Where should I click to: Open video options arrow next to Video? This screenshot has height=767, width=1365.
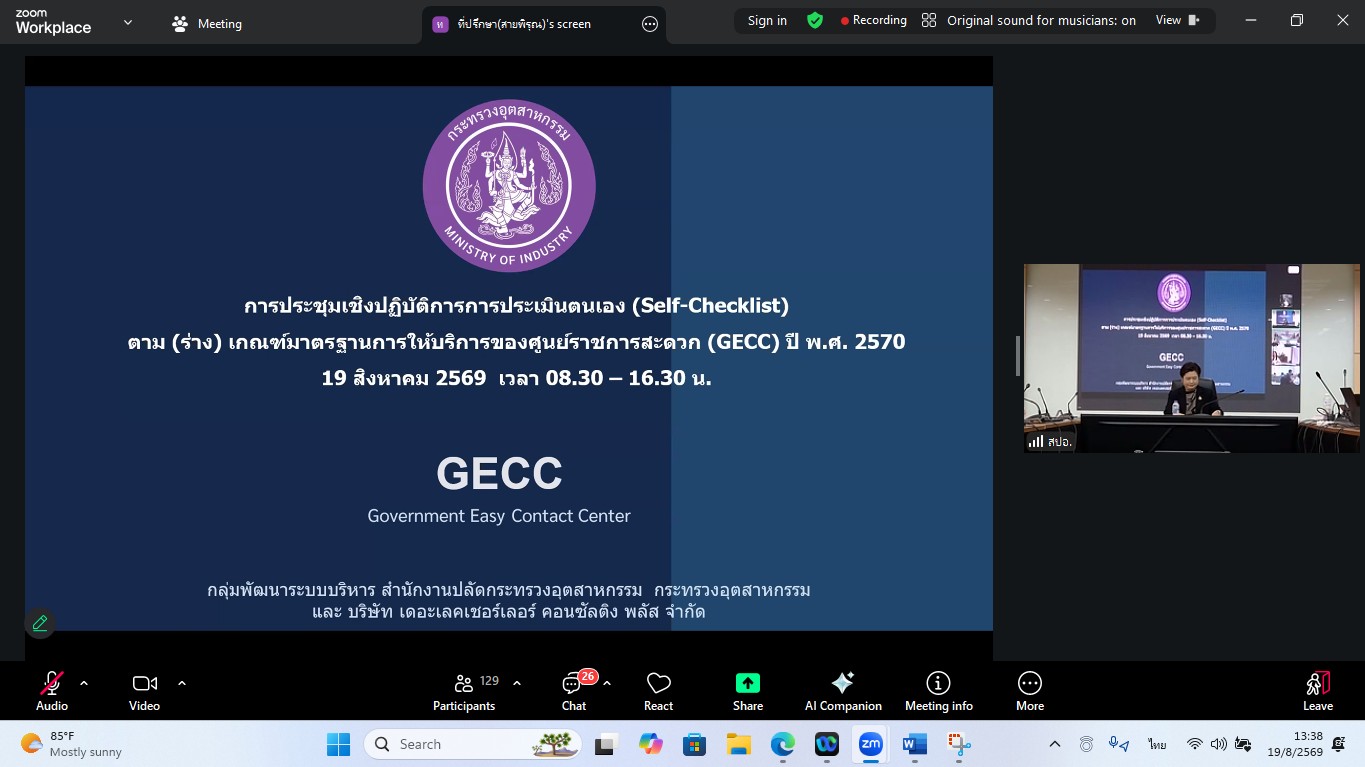coord(182,684)
